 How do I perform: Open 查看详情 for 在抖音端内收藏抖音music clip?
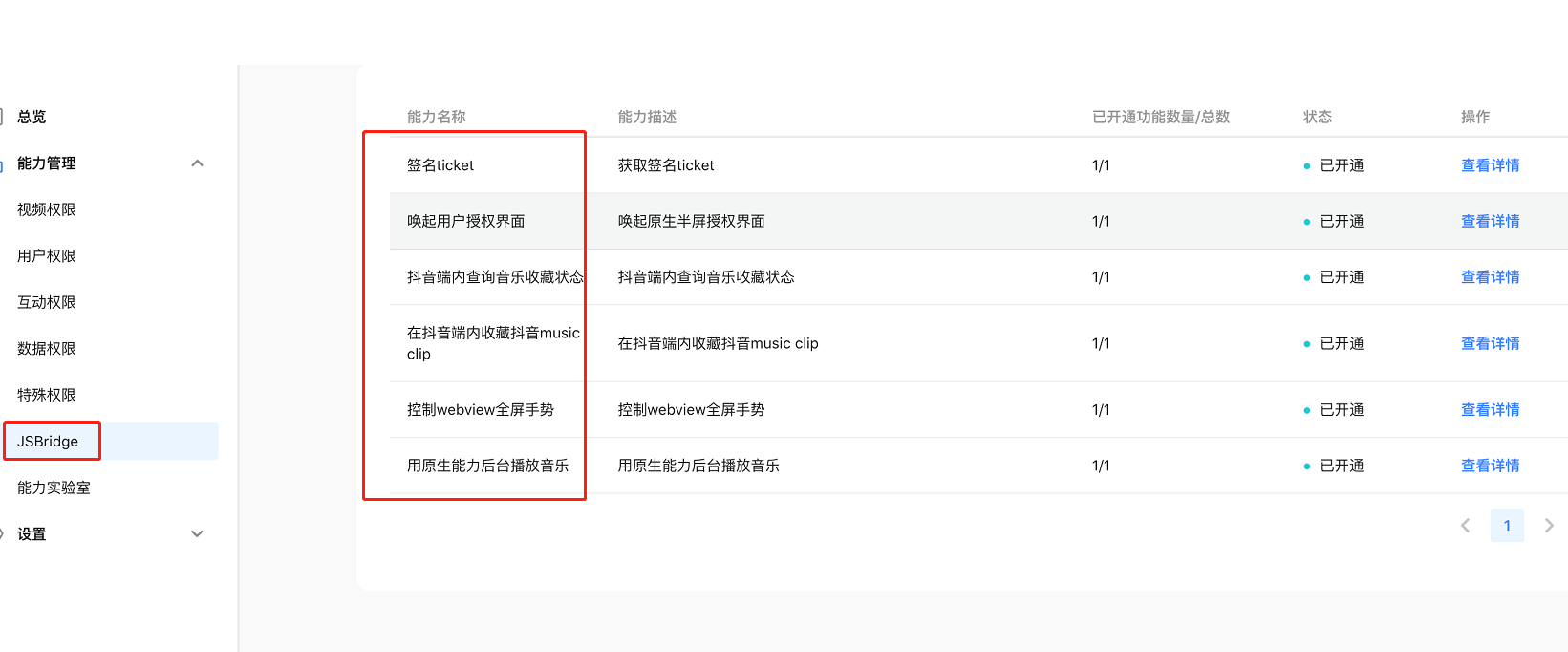(x=1490, y=343)
